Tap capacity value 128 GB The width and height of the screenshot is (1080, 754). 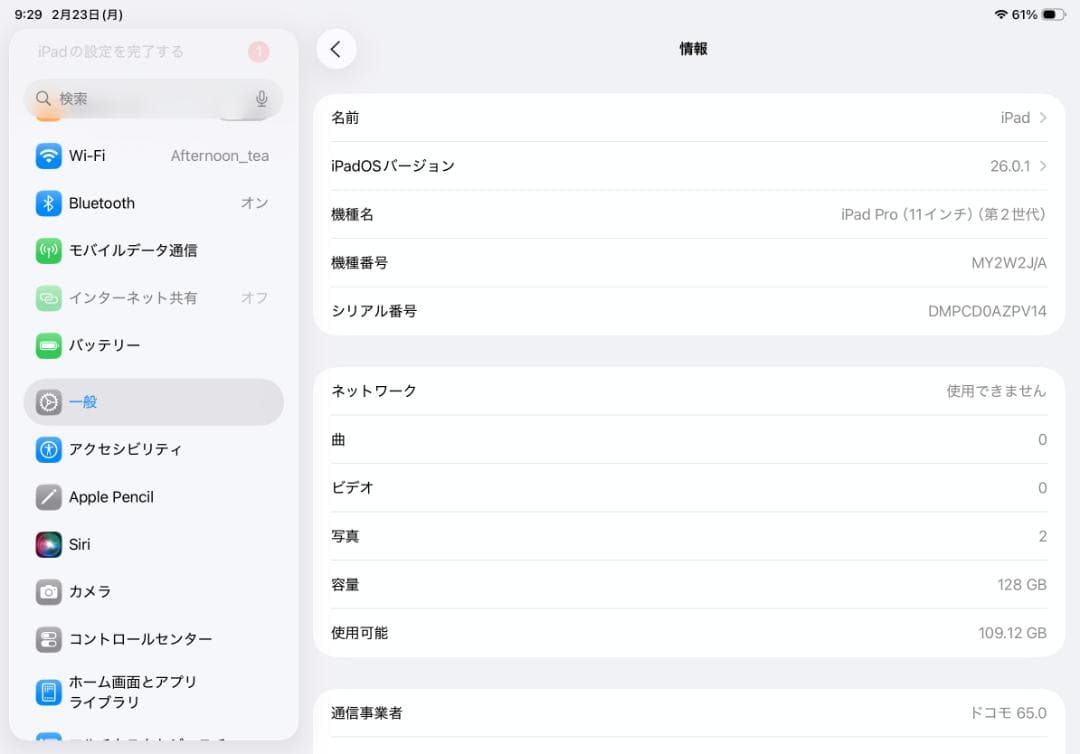[x=1021, y=585]
